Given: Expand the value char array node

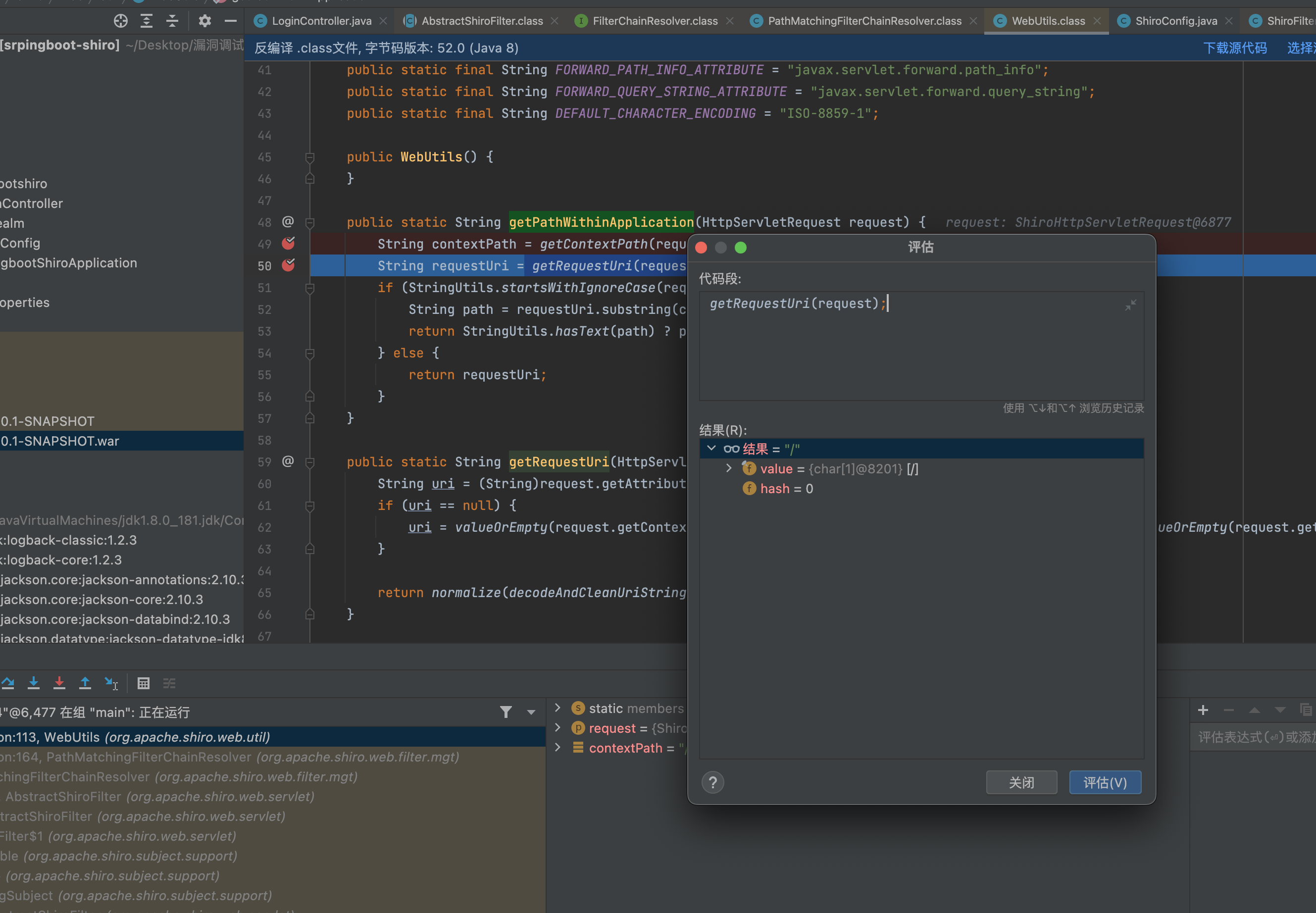Looking at the screenshot, I should (729, 468).
